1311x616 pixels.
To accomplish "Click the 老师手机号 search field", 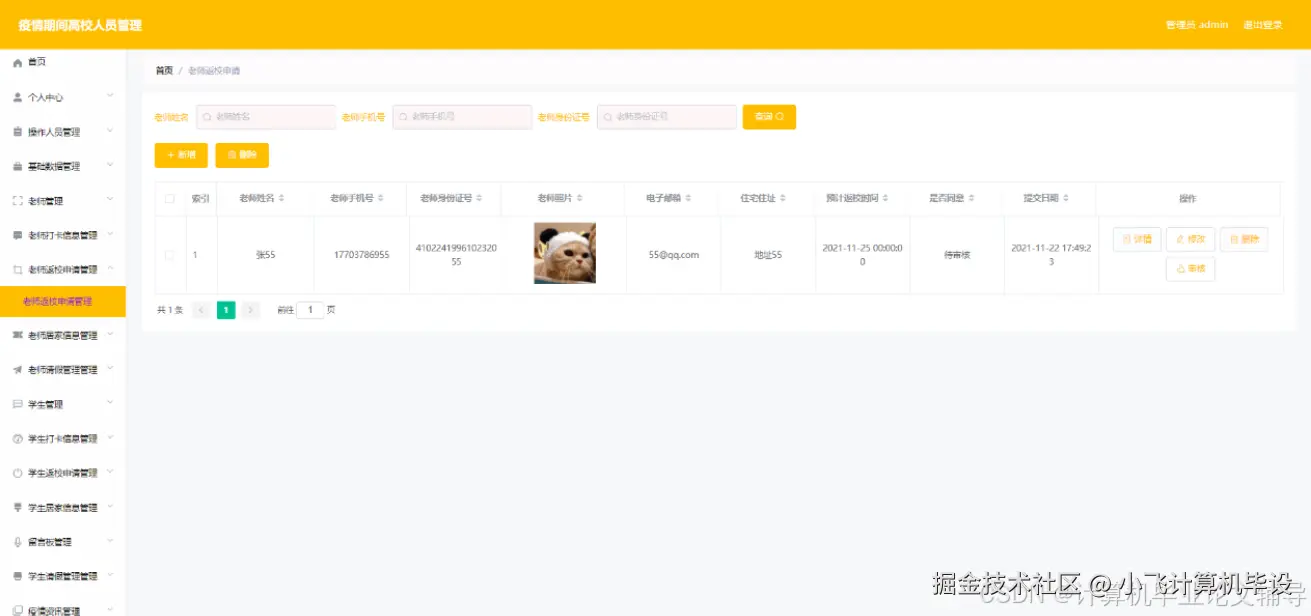I will (x=462, y=117).
